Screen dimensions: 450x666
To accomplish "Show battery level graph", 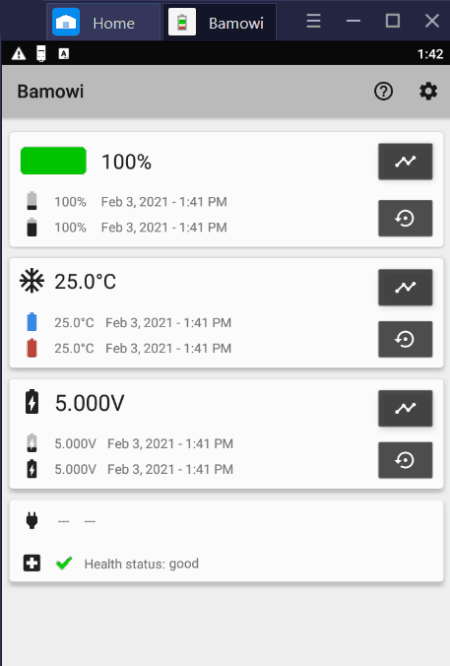I will click(x=405, y=161).
